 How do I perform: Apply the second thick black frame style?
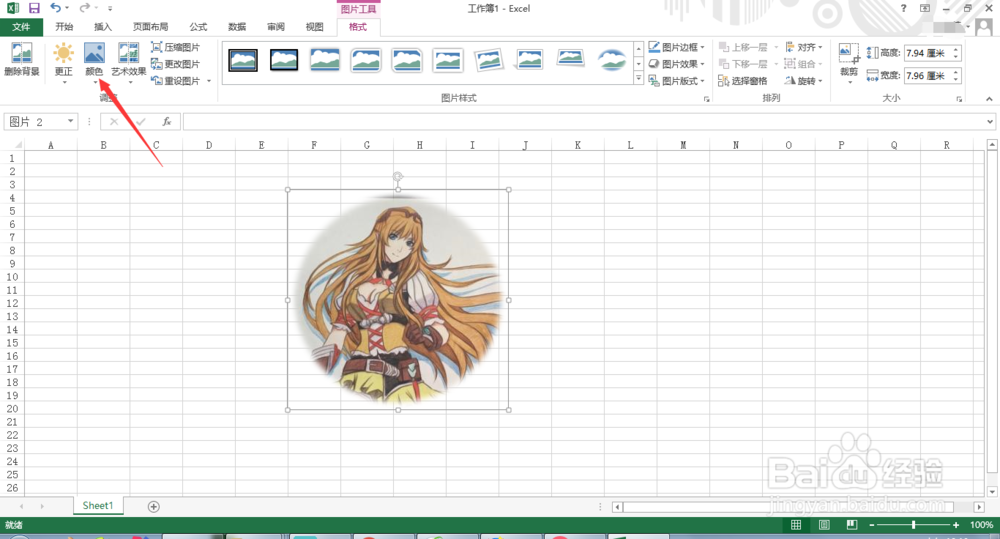[x=284, y=60]
